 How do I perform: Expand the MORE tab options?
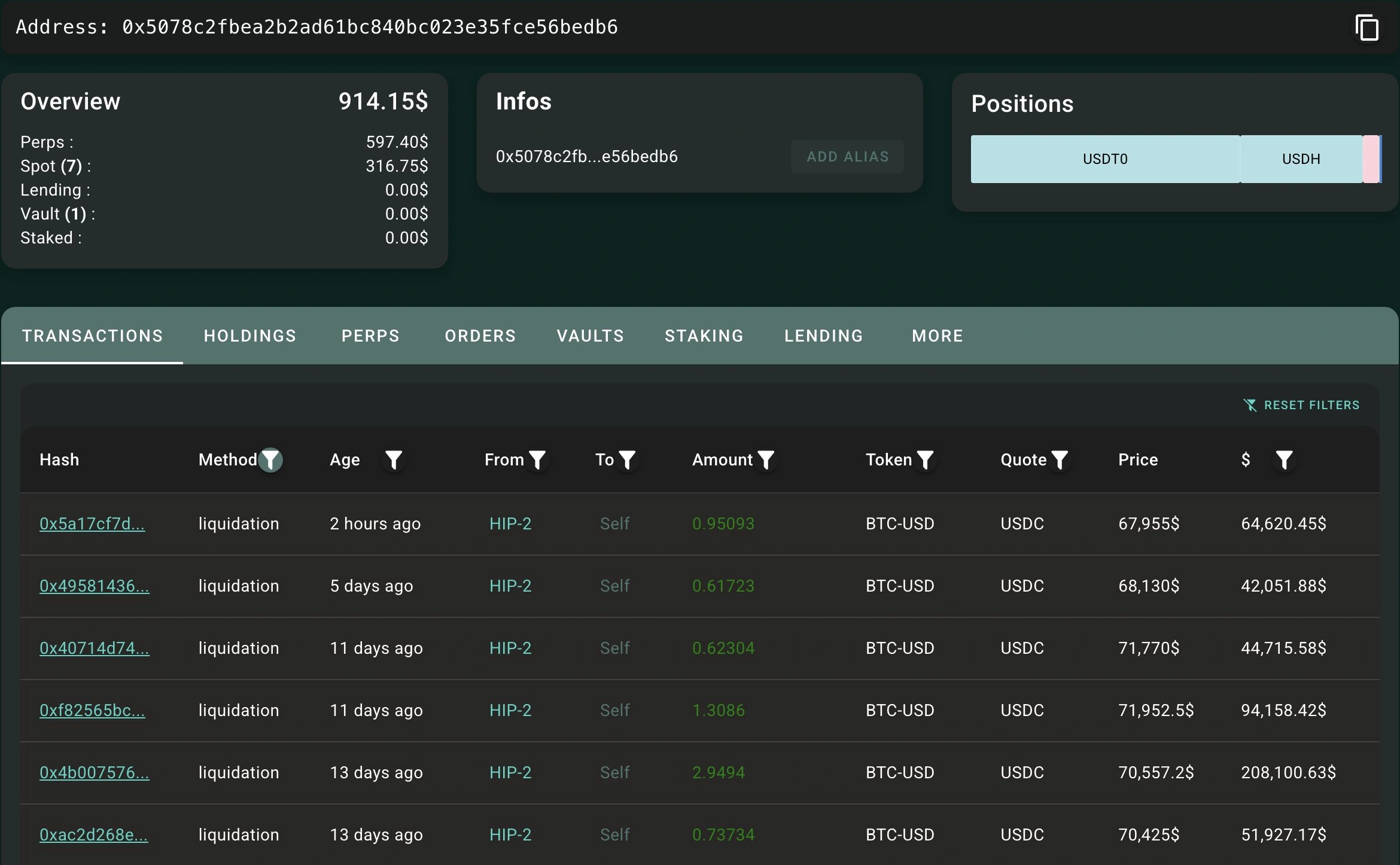coord(936,336)
